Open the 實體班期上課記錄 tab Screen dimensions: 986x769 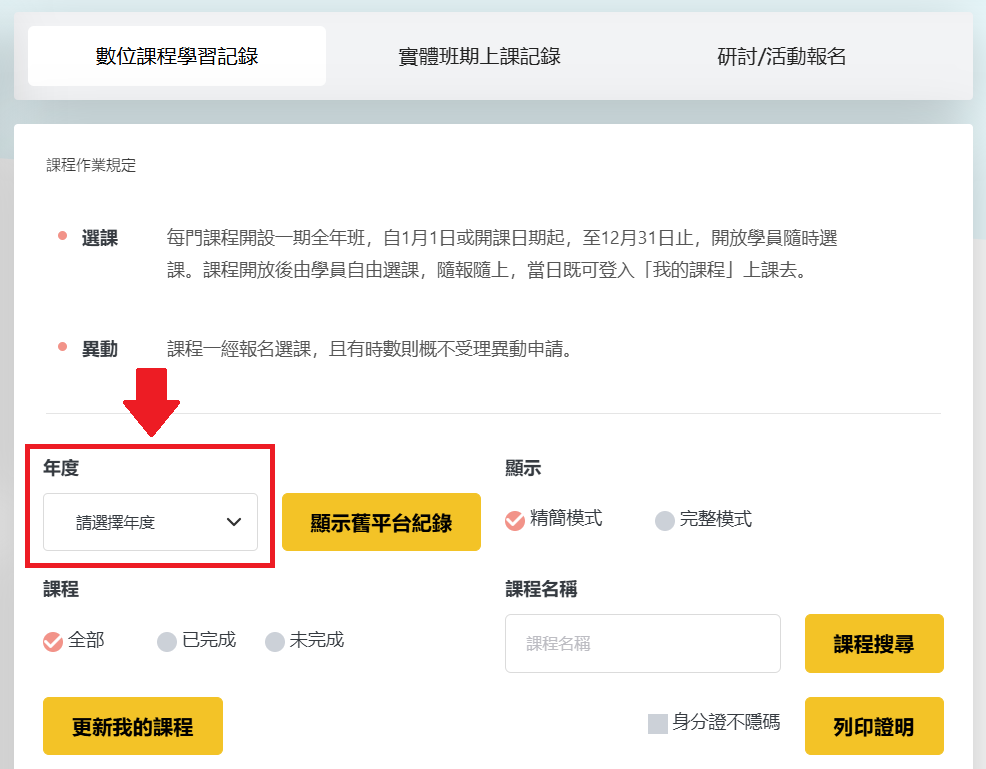[x=479, y=56]
